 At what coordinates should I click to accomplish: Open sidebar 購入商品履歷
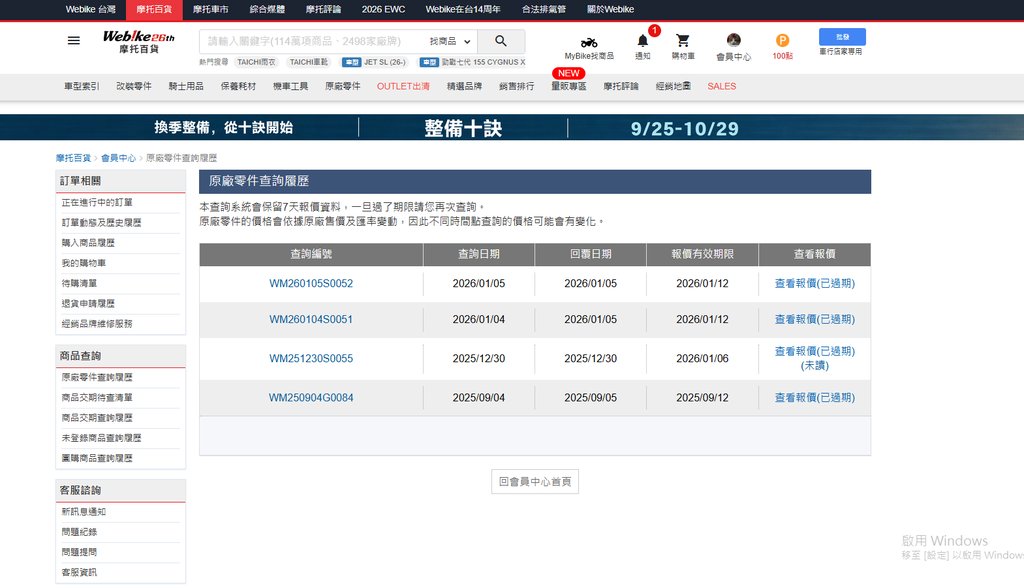coord(88,243)
